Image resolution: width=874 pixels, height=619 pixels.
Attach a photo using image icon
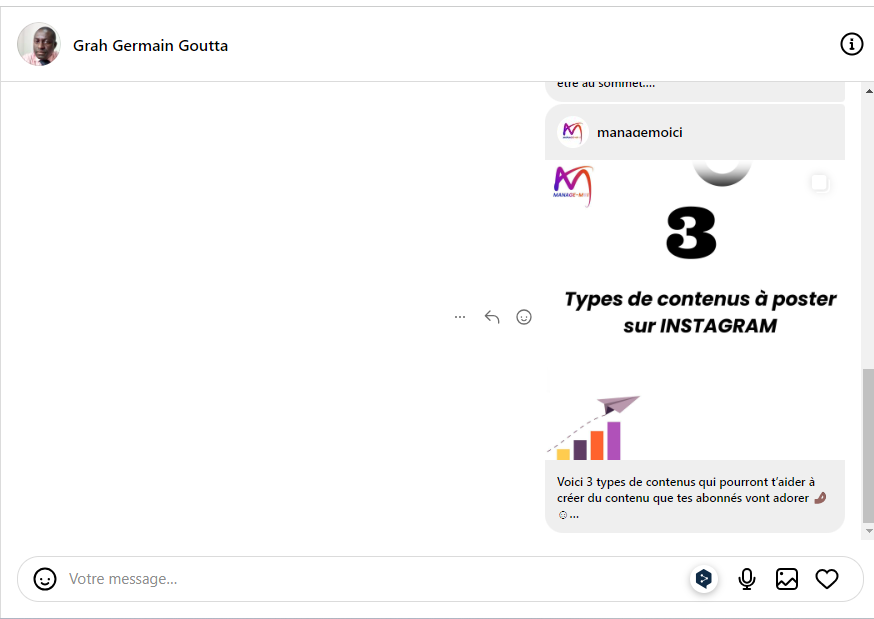point(787,579)
